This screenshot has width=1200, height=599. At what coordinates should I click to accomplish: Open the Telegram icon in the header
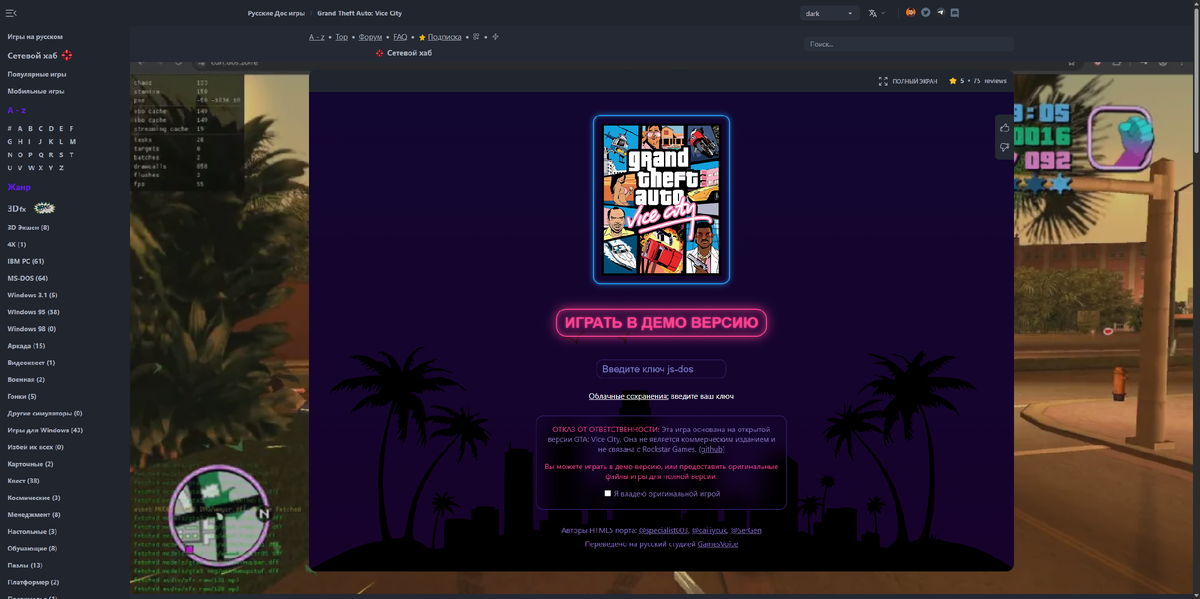point(940,13)
